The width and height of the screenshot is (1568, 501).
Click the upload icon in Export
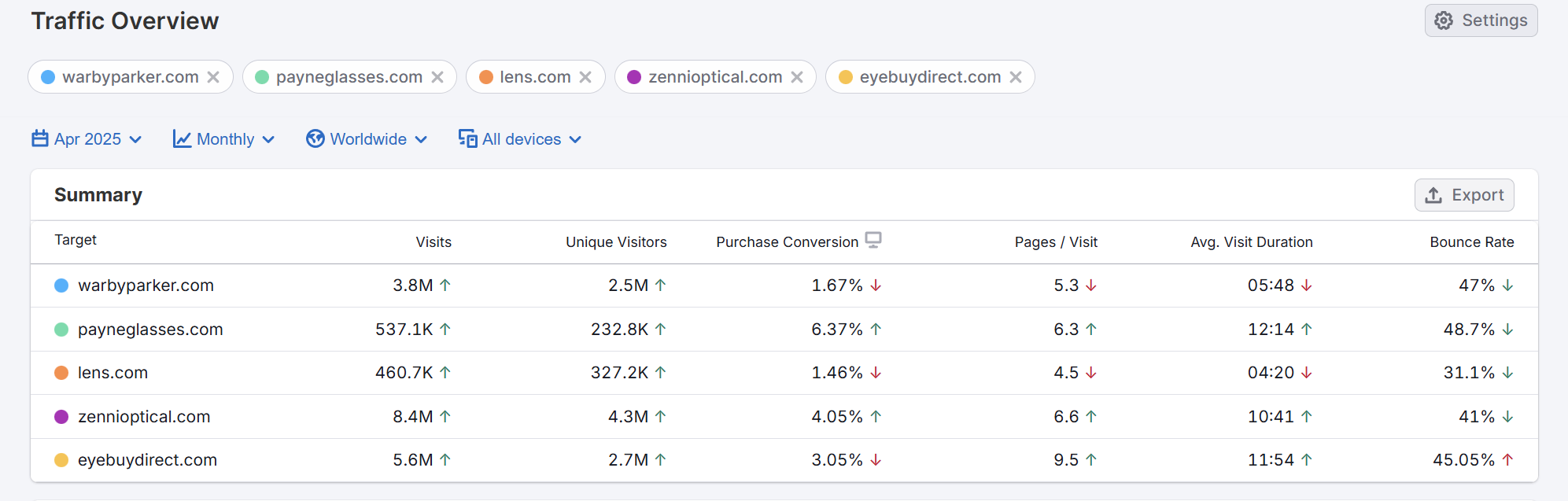1433,195
